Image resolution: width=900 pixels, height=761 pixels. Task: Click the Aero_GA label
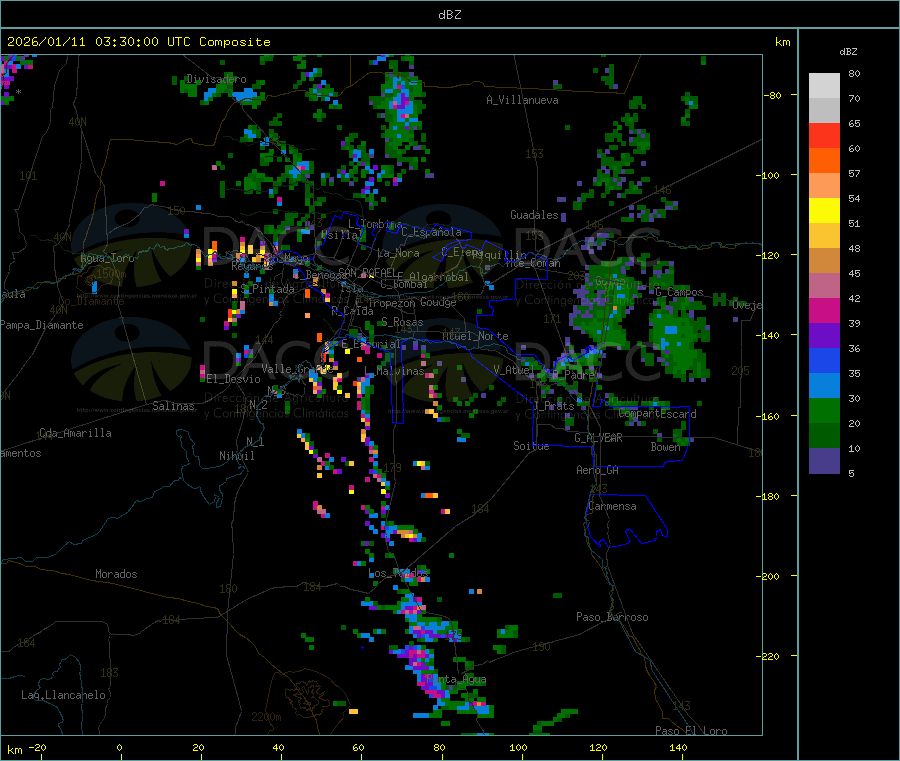click(x=598, y=470)
